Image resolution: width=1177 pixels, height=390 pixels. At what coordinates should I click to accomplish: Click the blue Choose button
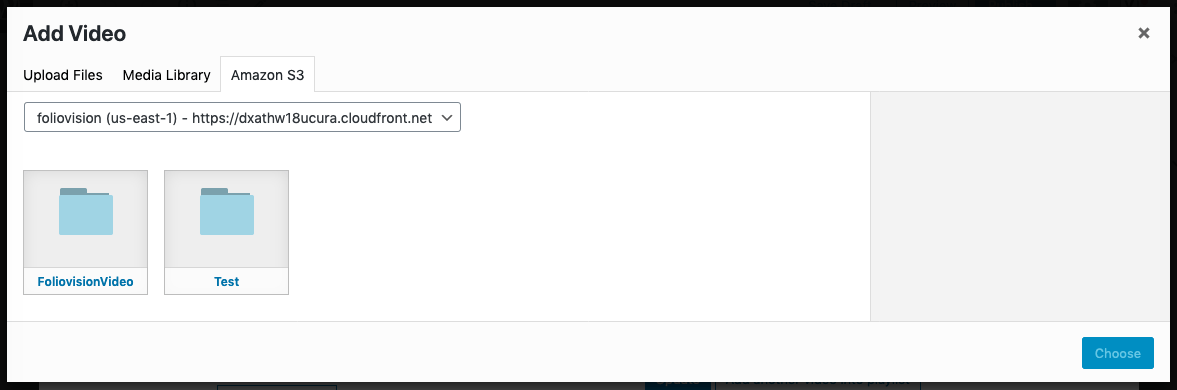pos(1118,353)
